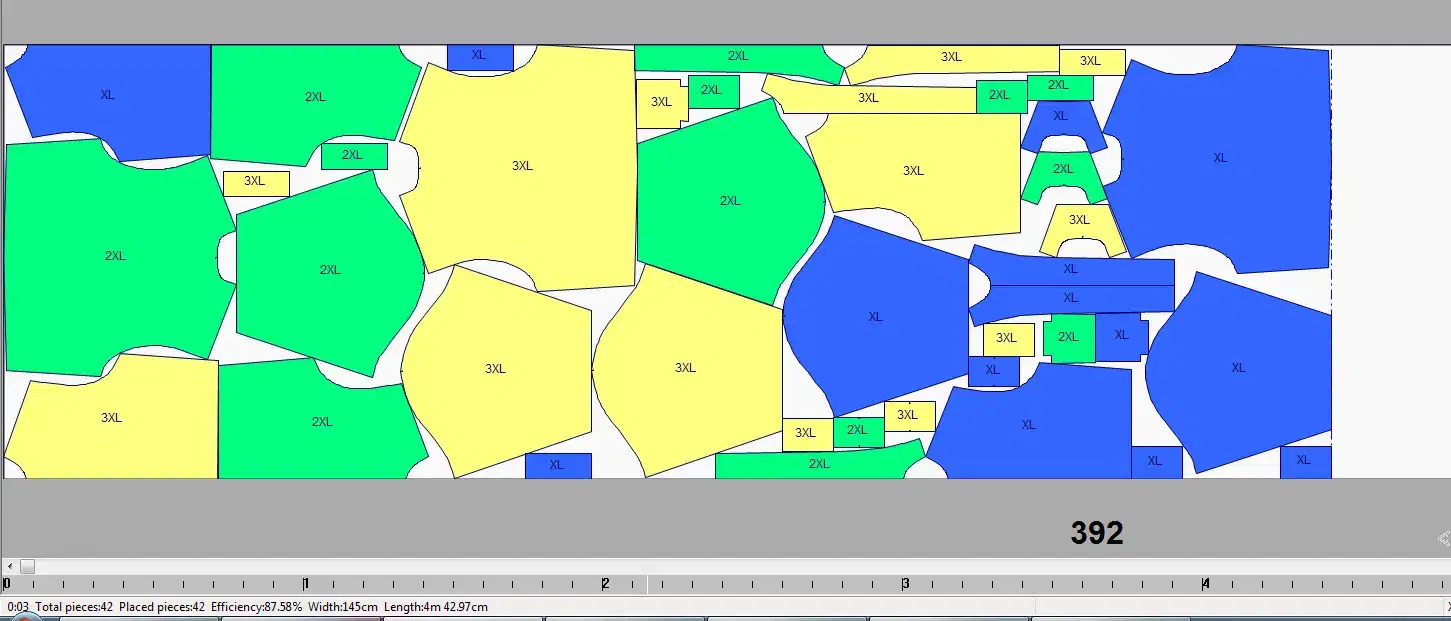The height and width of the screenshot is (621, 1451).
Task: Pick the green 2XL trapezoid piece below blue XL trapezoid
Action: (1063, 170)
